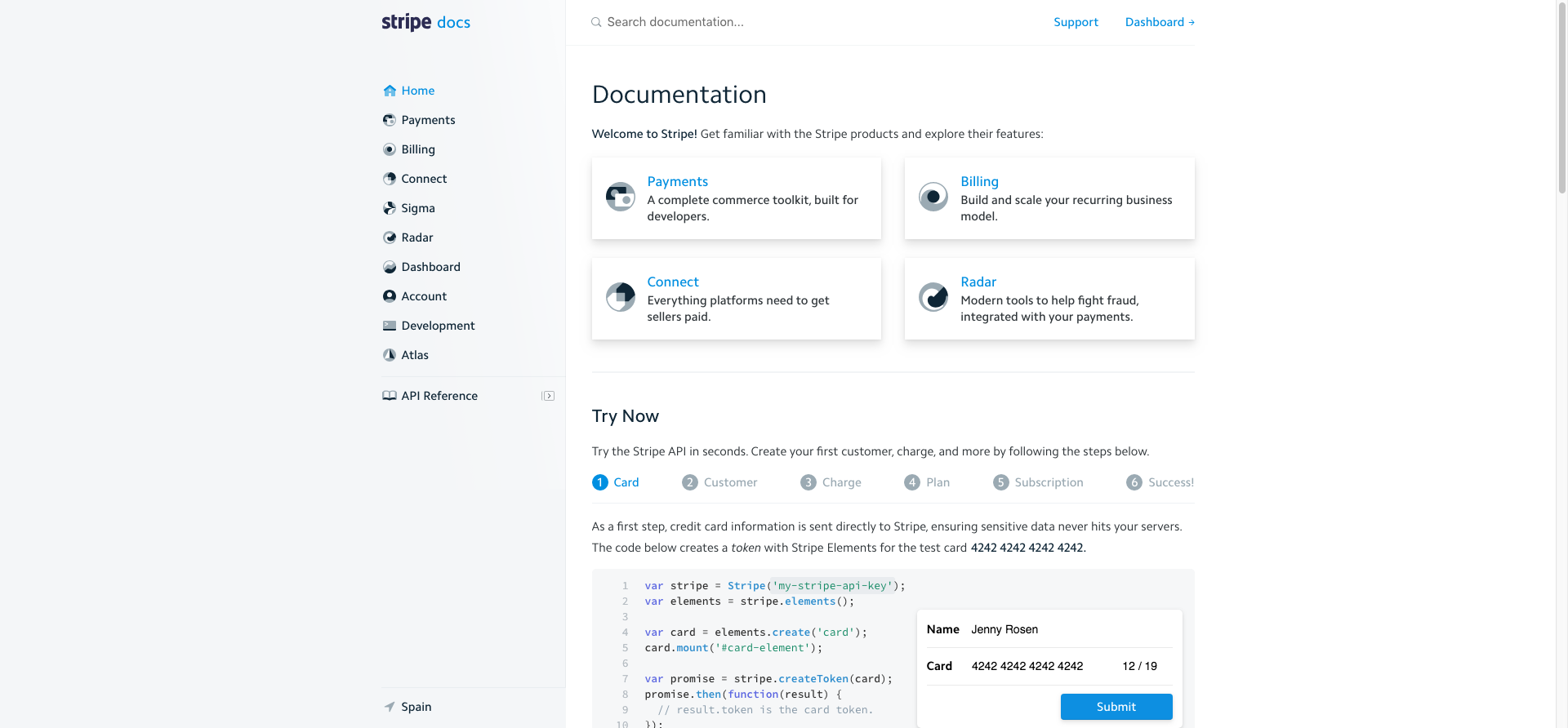Click the Radar sidebar icon
This screenshot has height=728, width=1568.
pos(390,237)
